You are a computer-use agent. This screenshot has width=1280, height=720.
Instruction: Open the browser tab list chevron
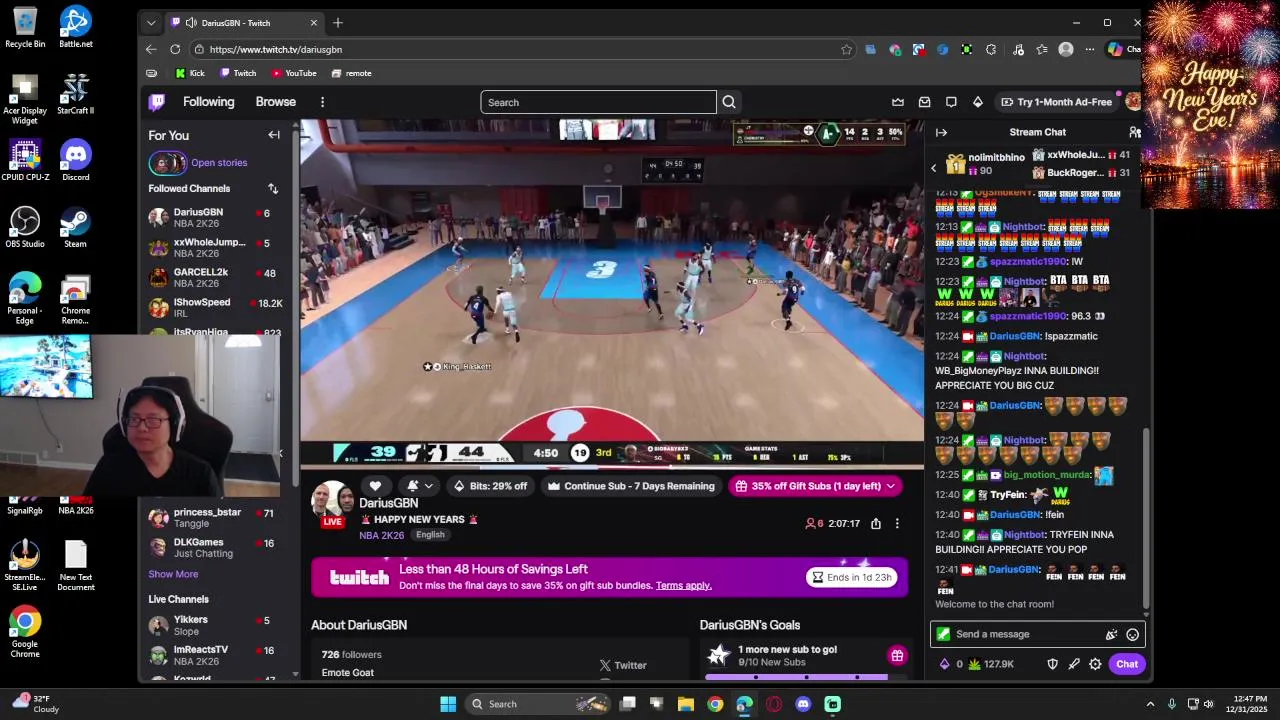151,22
